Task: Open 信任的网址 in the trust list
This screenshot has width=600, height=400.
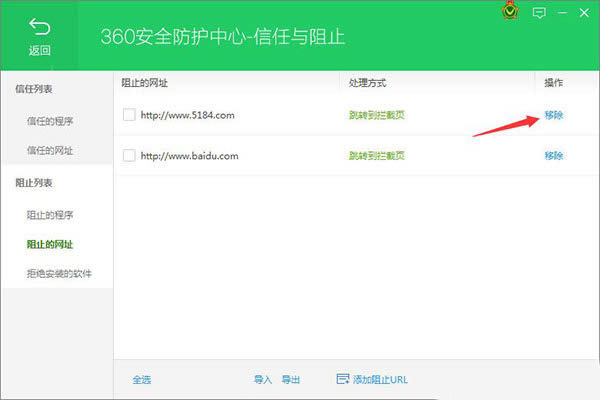Action: pyautogui.click(x=49, y=150)
